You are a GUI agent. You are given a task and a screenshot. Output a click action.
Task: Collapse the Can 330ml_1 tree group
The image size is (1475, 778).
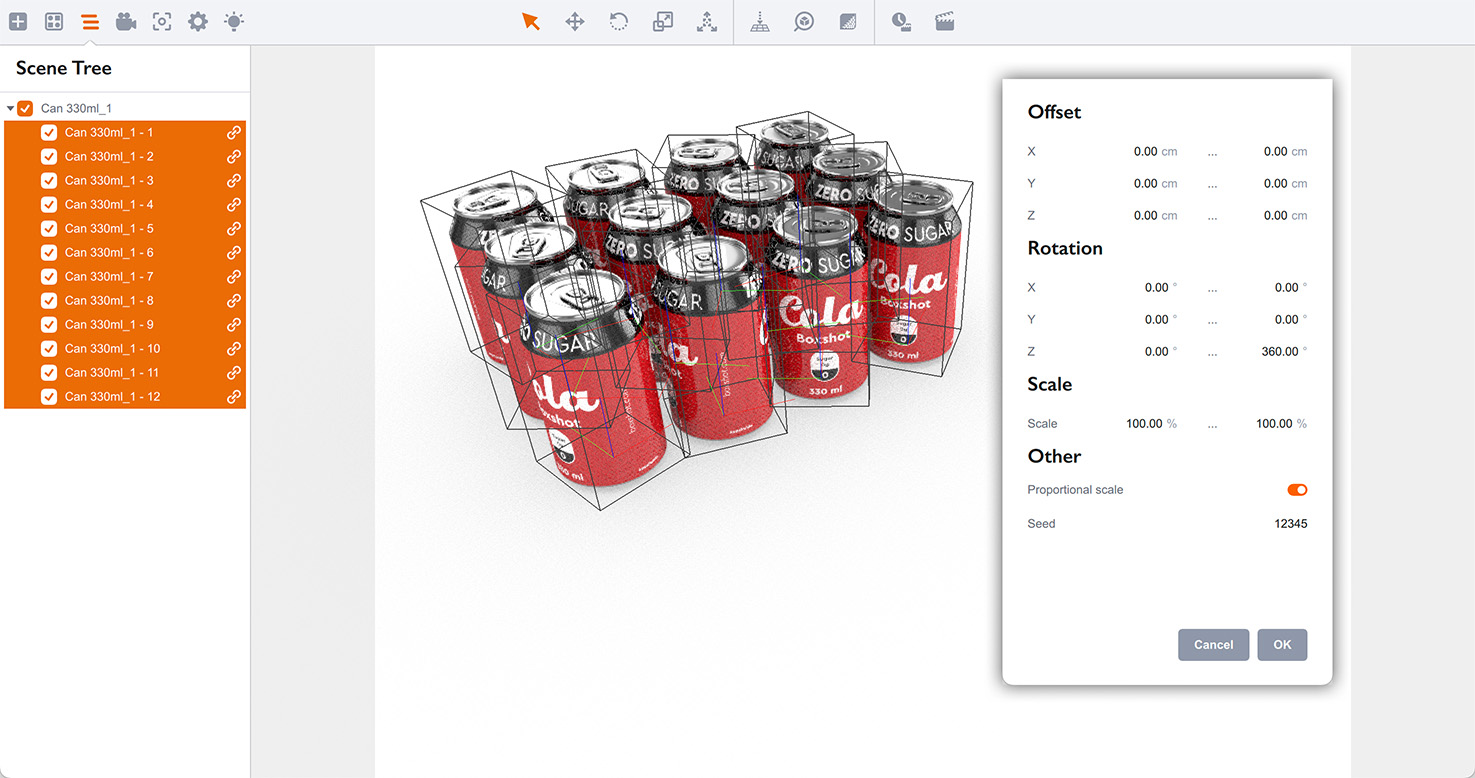pos(10,108)
